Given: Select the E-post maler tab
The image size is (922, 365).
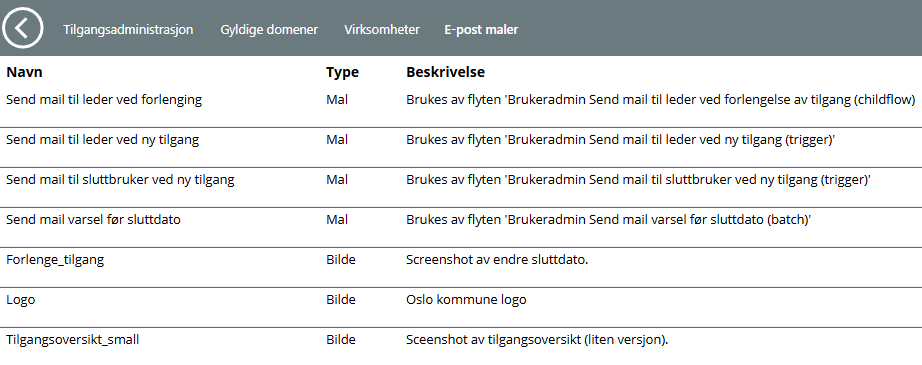Looking at the screenshot, I should [482, 29].
